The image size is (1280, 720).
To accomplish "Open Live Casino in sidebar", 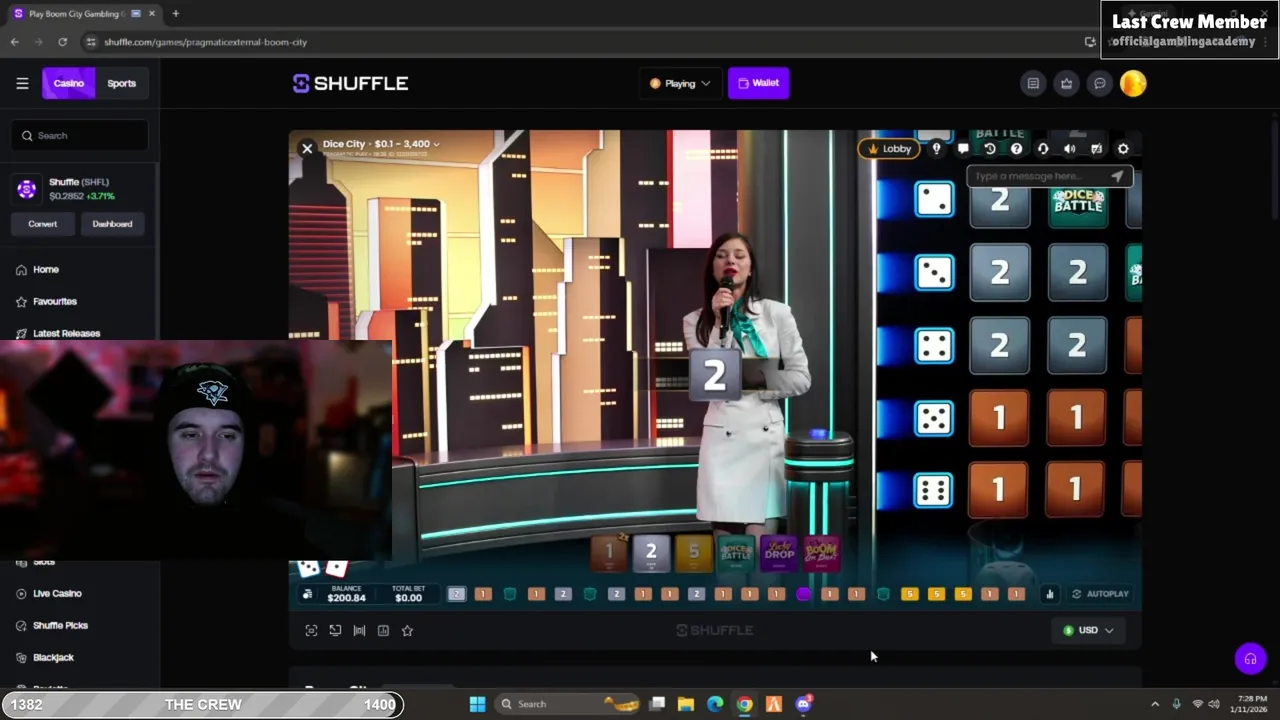I will 57,593.
